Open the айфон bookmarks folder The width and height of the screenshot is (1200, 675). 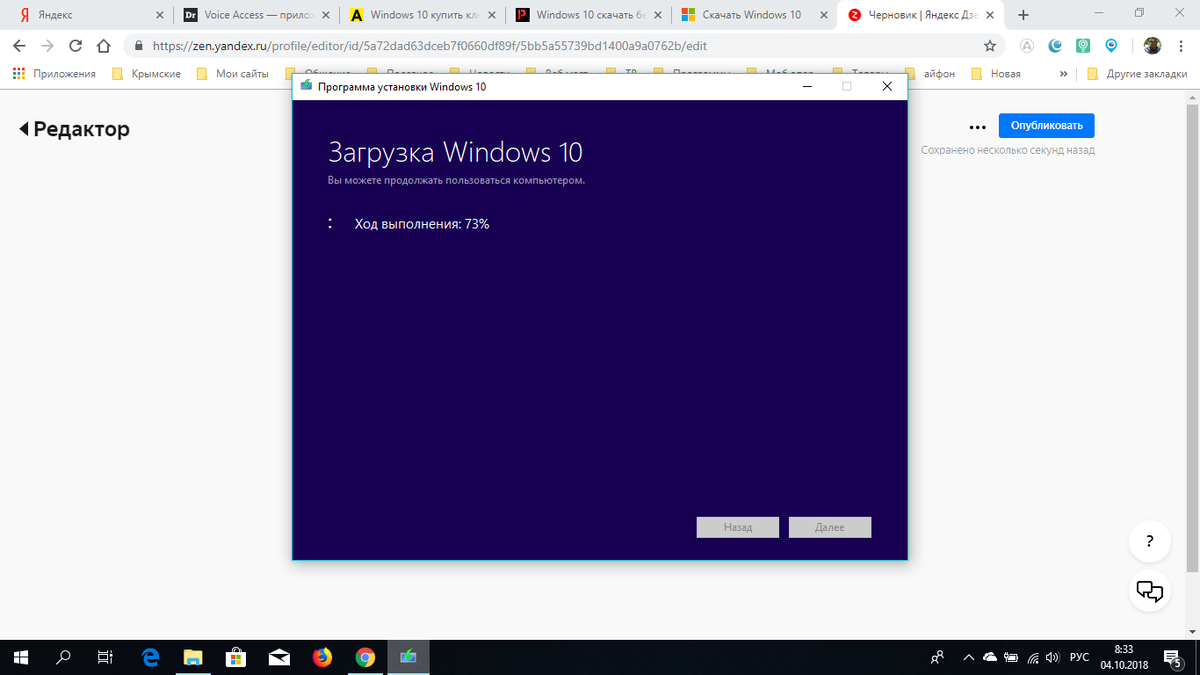coord(930,74)
